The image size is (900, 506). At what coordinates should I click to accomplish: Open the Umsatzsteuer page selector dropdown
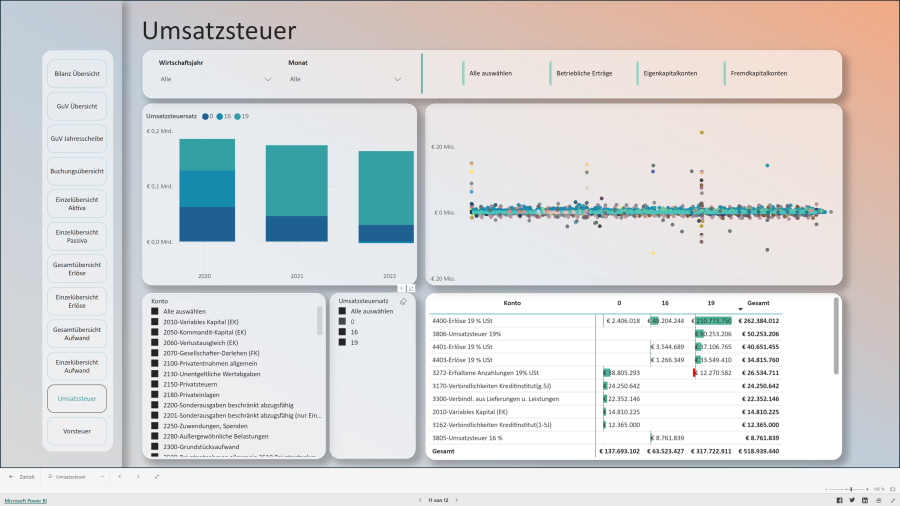coord(102,477)
